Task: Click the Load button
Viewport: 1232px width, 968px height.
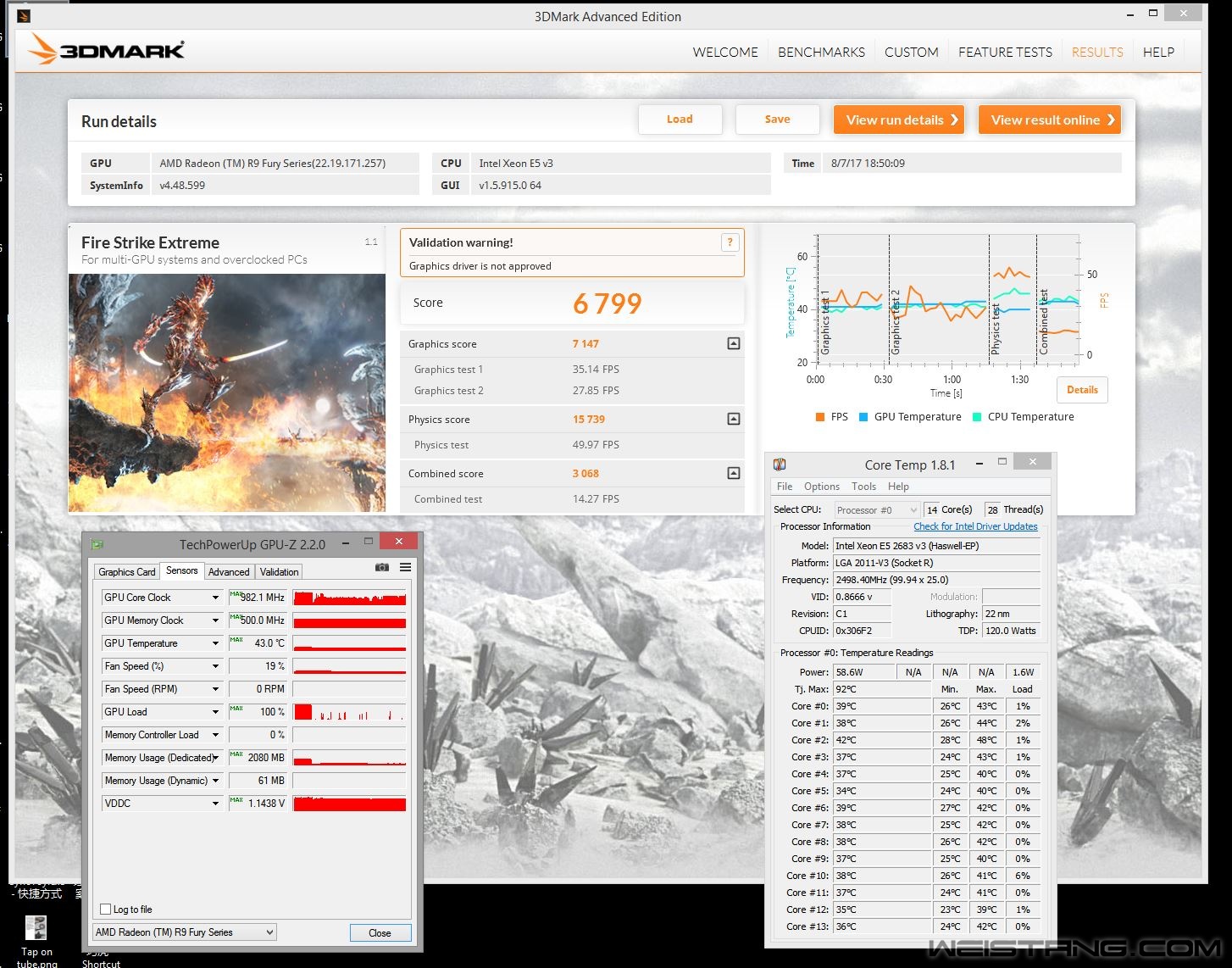Action: pos(680,120)
